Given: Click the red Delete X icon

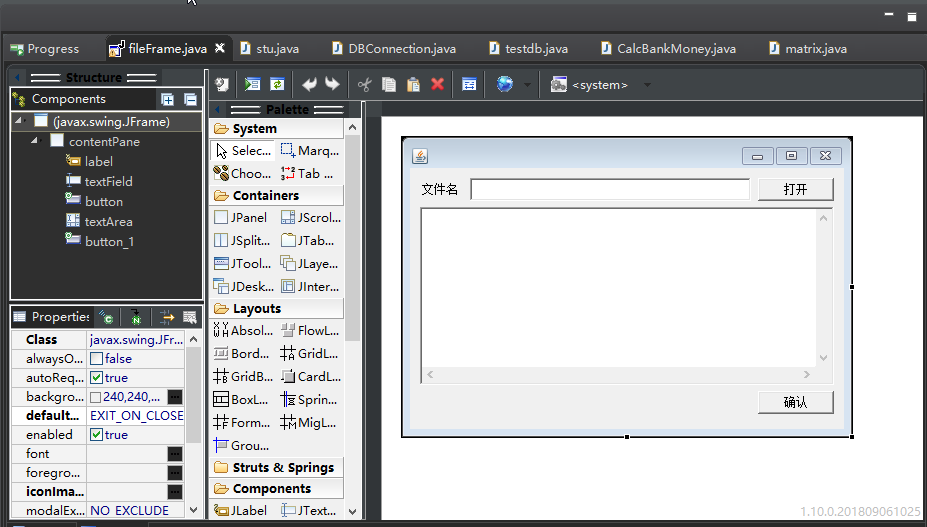Looking at the screenshot, I should [437, 85].
